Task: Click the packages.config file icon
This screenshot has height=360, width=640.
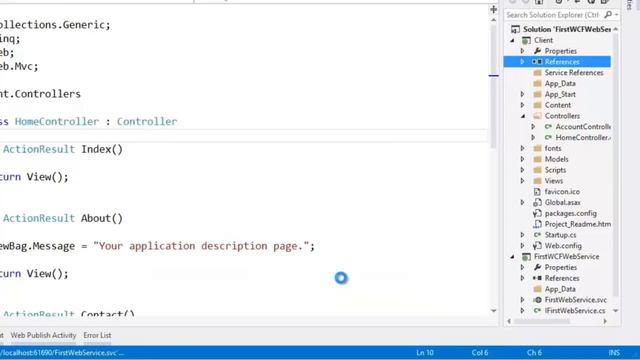Action: [537, 213]
